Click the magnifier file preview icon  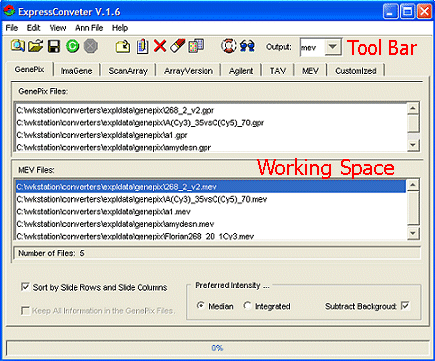point(17,46)
